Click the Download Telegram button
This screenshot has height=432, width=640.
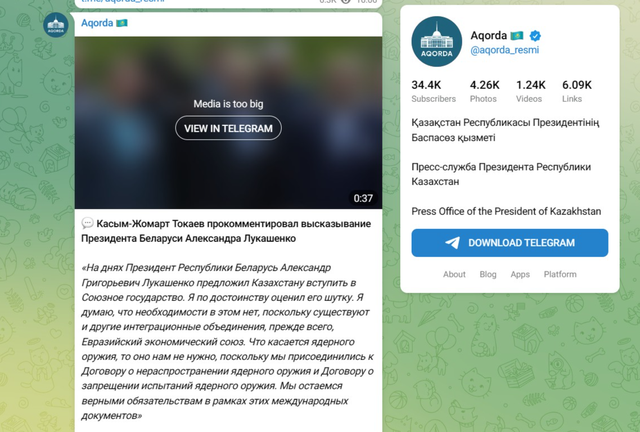point(509,243)
